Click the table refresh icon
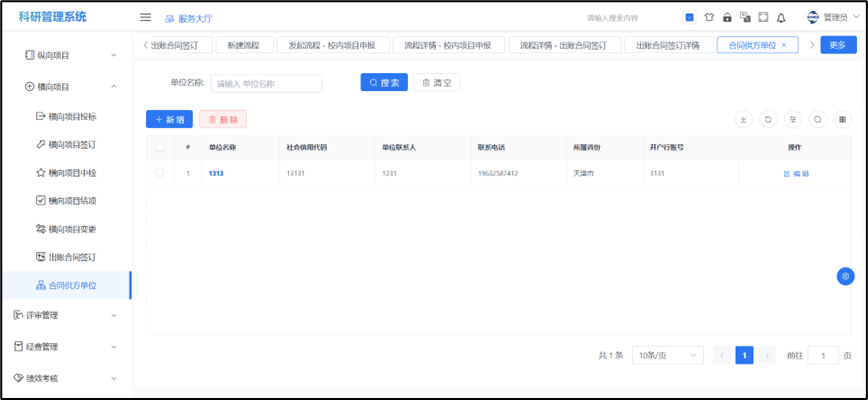 768,119
